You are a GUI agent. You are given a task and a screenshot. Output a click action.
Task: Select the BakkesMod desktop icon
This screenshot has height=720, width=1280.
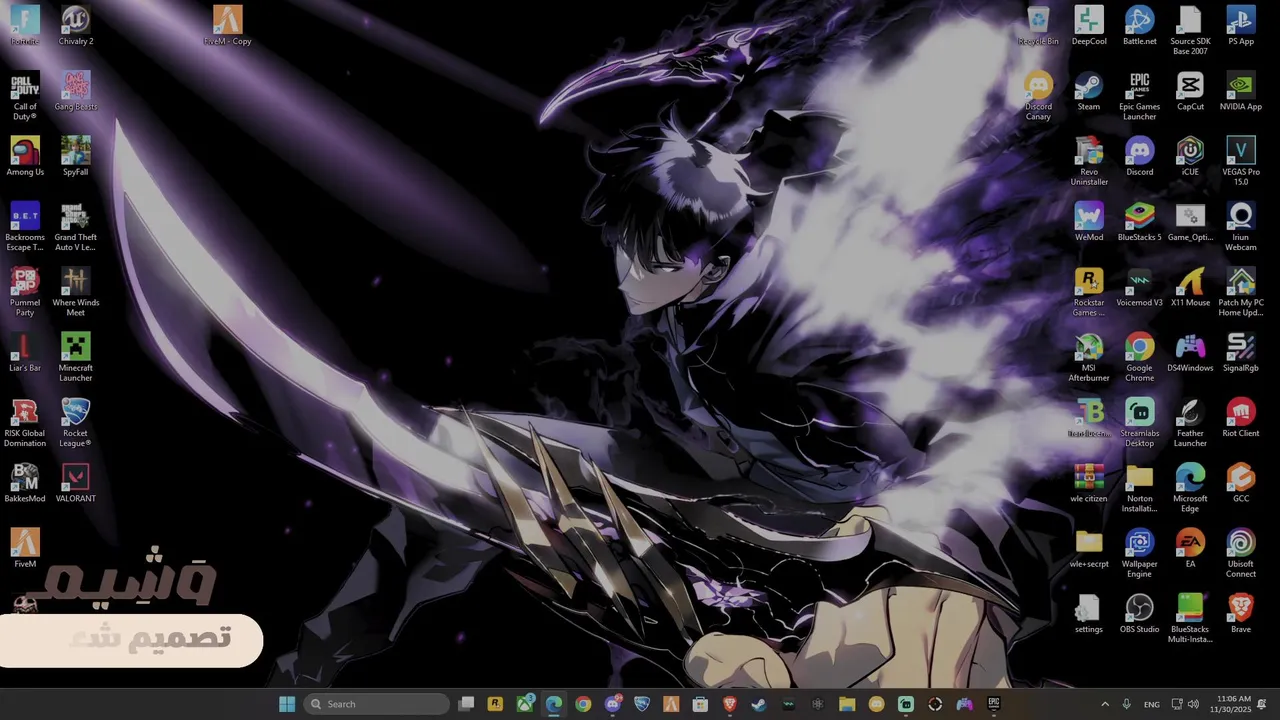click(x=25, y=483)
